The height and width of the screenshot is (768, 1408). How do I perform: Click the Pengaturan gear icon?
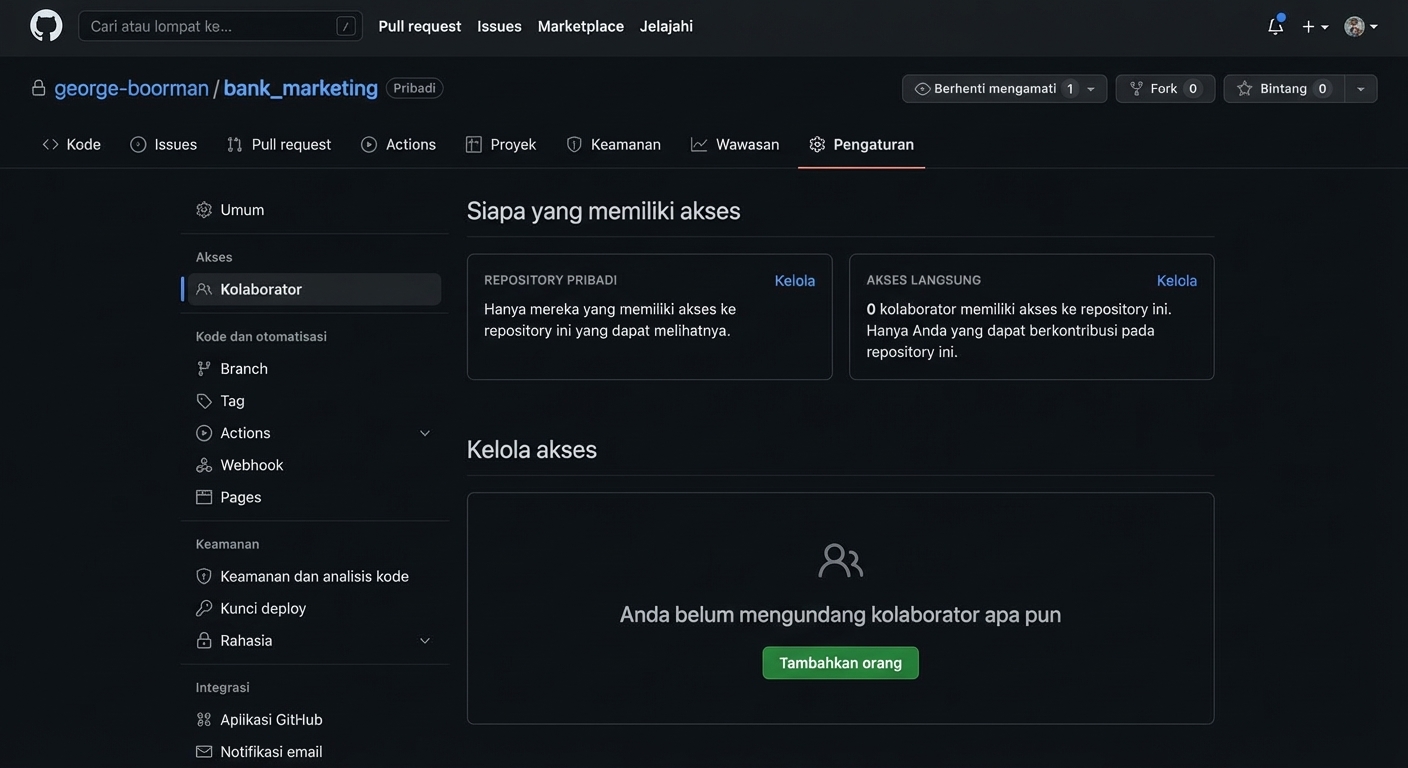click(817, 144)
